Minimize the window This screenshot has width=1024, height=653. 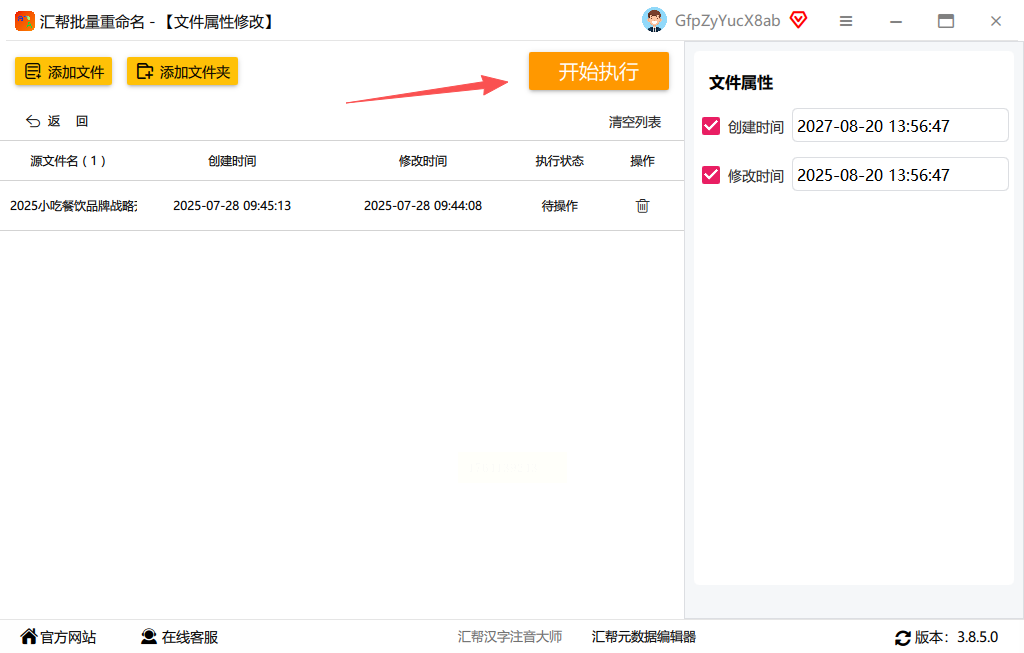pyautogui.click(x=896, y=22)
